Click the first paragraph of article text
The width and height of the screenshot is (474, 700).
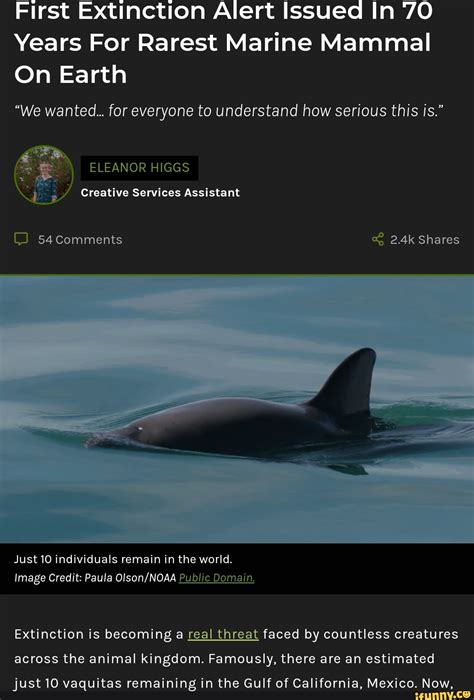[x=237, y=658]
